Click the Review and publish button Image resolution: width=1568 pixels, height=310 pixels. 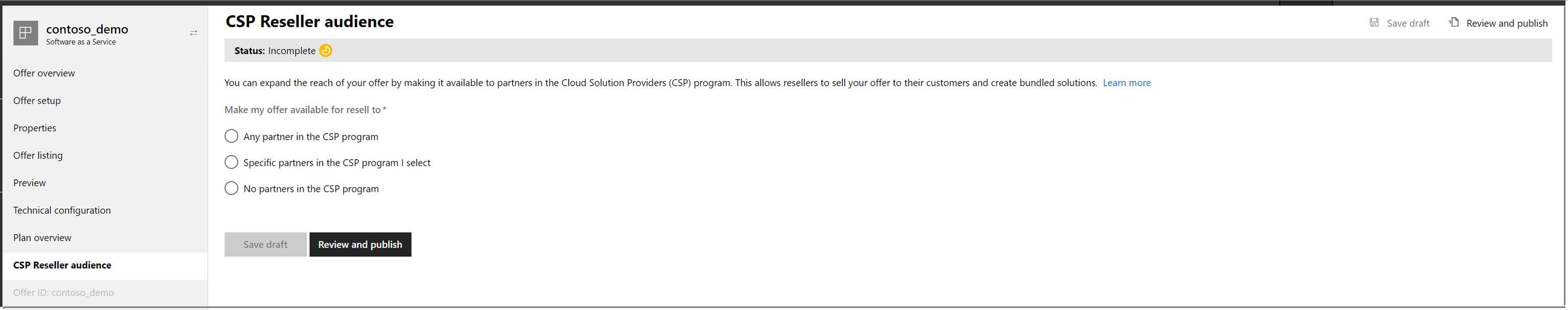[360, 244]
